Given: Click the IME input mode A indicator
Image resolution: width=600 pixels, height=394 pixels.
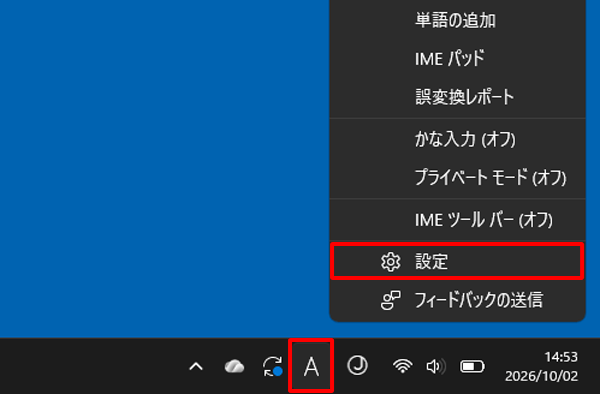Looking at the screenshot, I should (x=311, y=366).
